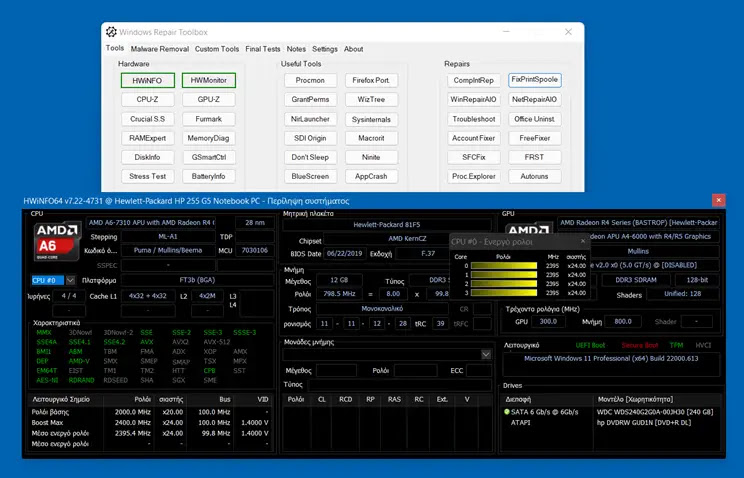This screenshot has height=478, width=744.
Task: Run the Troubleshoot repair
Action: [x=474, y=119]
